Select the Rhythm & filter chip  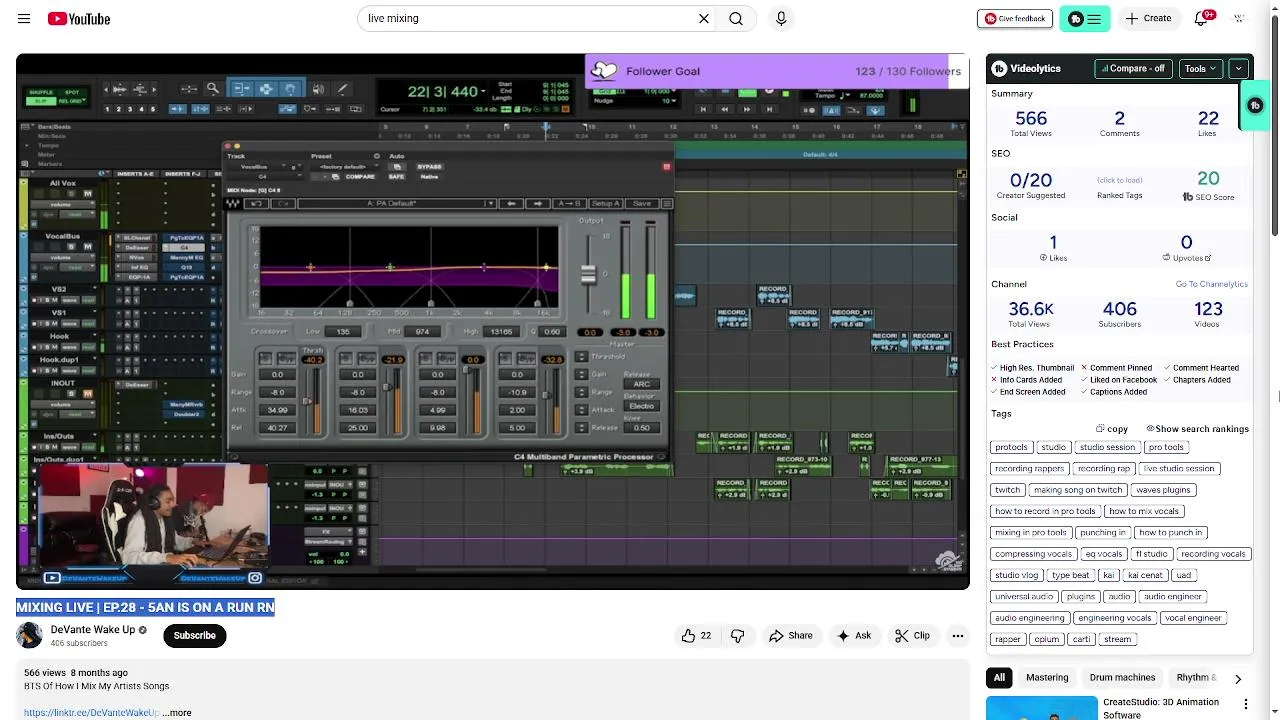[1196, 678]
